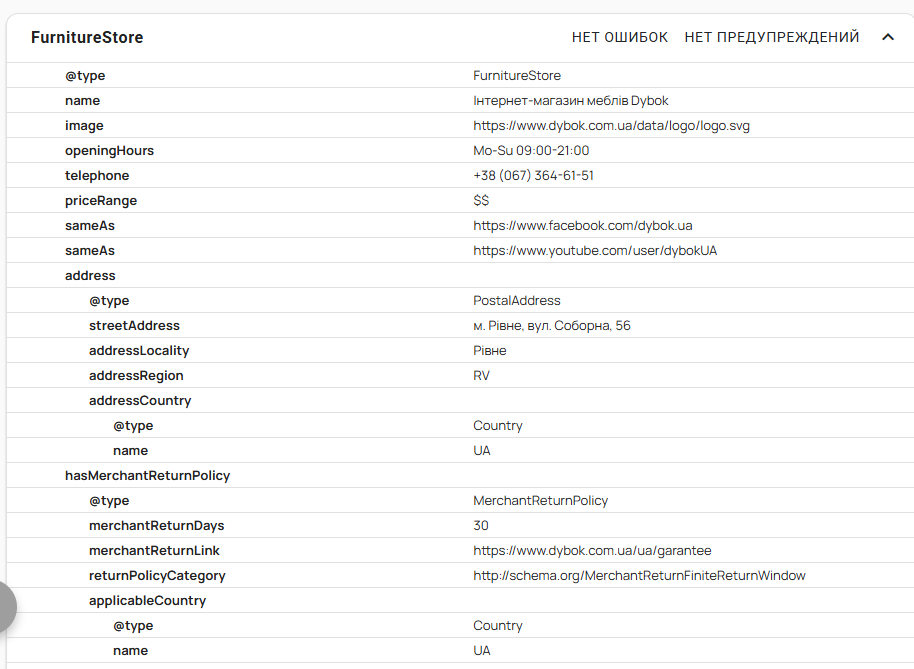Image resolution: width=914 pixels, height=669 pixels.
Task: Select the streetAddress row
Action: (x=460, y=326)
